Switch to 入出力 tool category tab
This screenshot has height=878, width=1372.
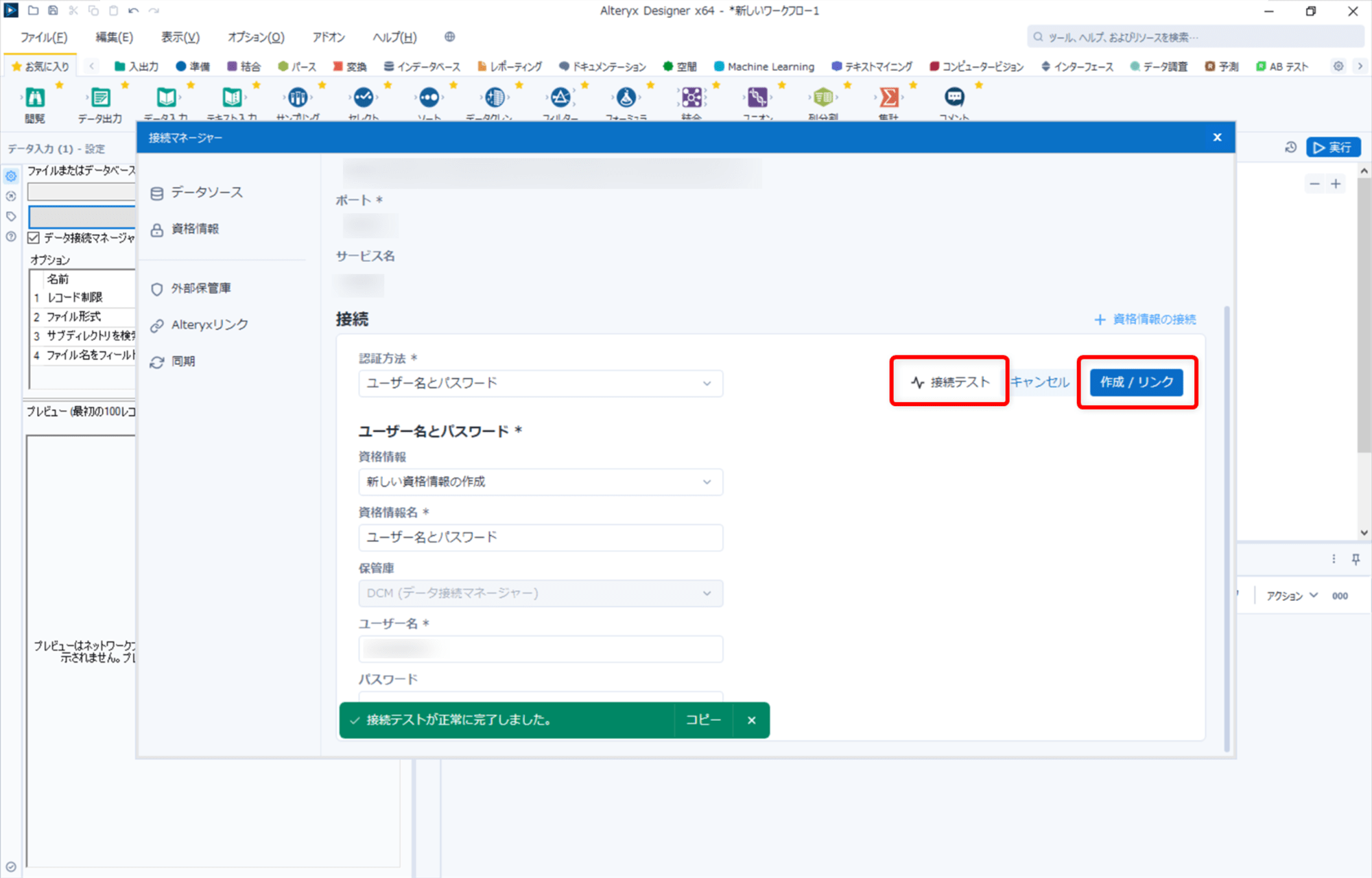137,67
